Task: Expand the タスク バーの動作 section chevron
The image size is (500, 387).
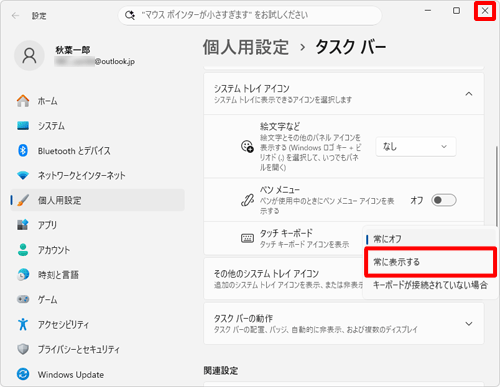Action: 469,324
